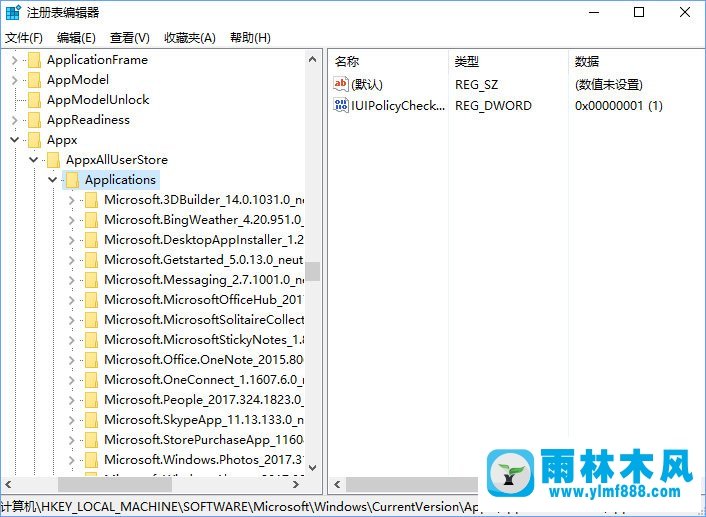Open the 收藏夹(A) menu
This screenshot has height=517, width=706.
click(x=190, y=38)
